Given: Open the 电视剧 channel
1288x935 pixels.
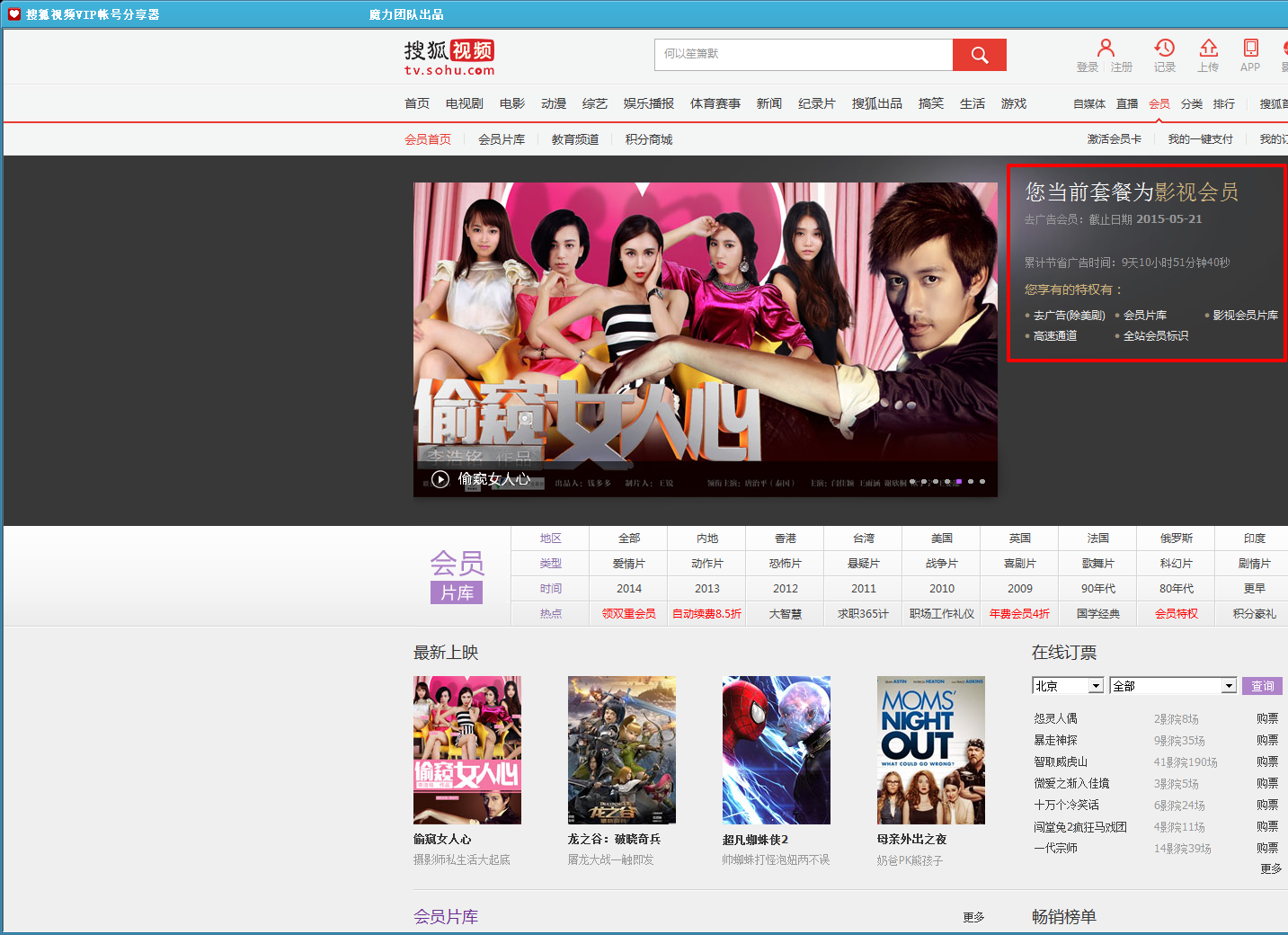Looking at the screenshot, I should [465, 104].
